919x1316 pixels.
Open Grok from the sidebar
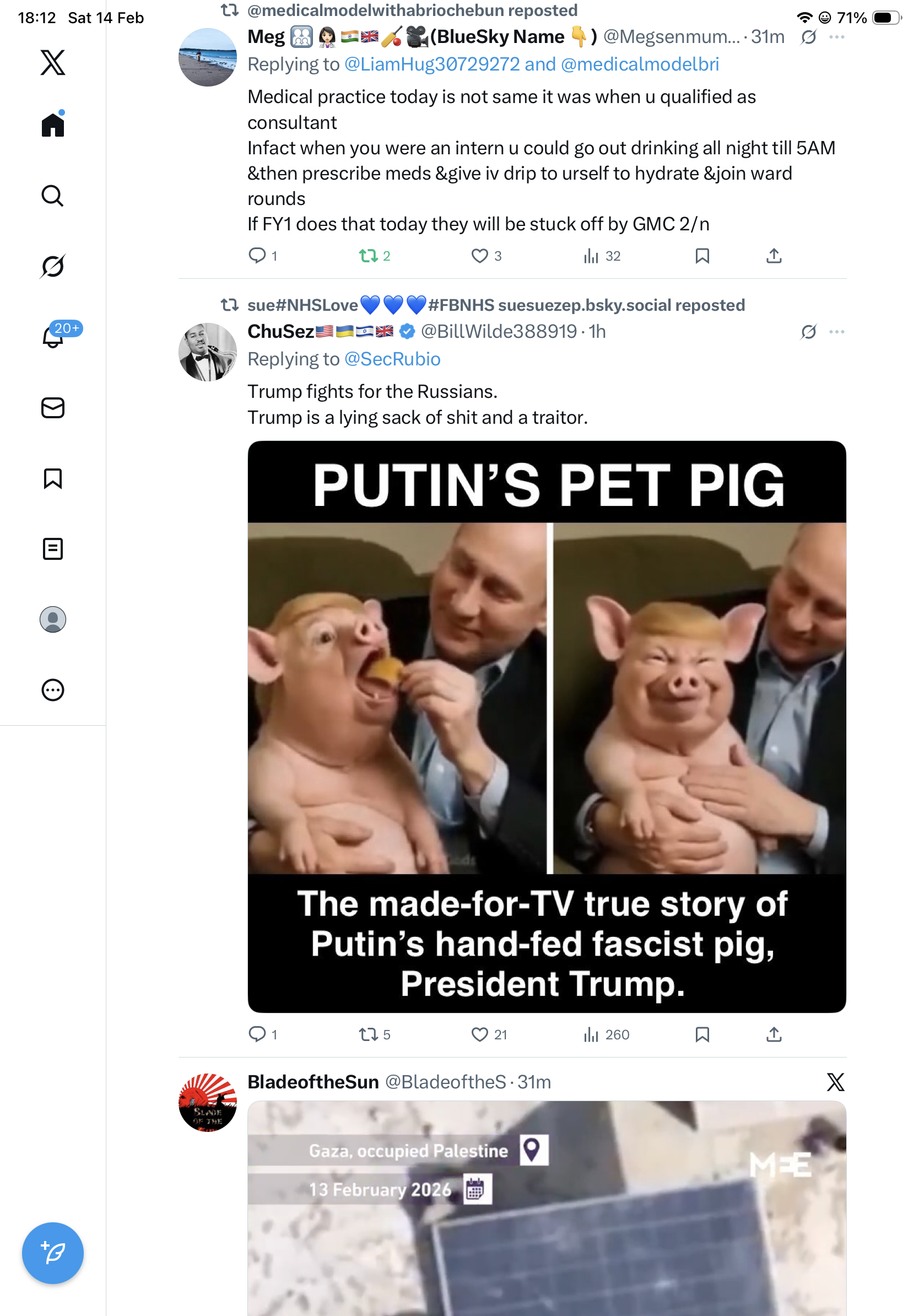53,266
